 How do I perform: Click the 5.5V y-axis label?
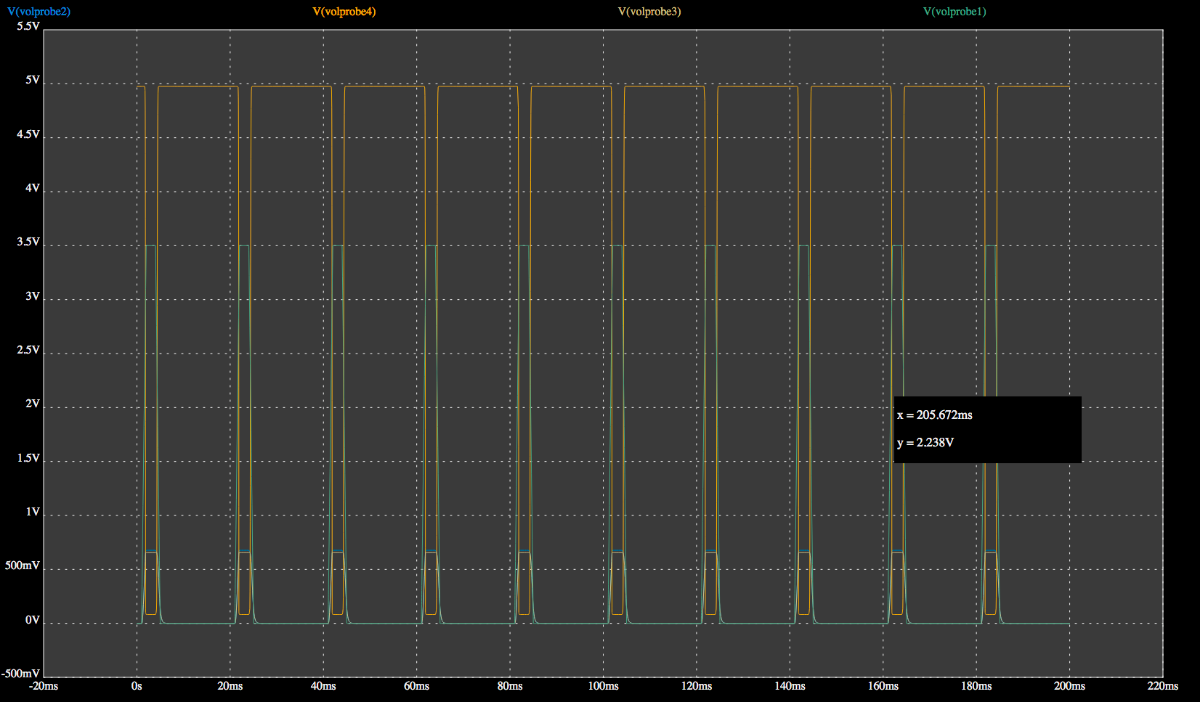[27, 26]
